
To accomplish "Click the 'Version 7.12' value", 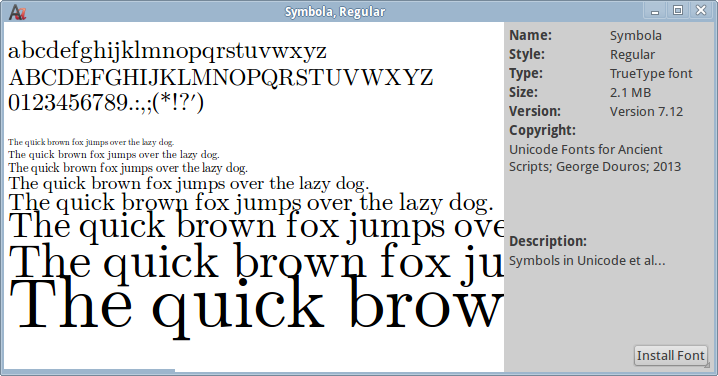I will [x=646, y=111].
